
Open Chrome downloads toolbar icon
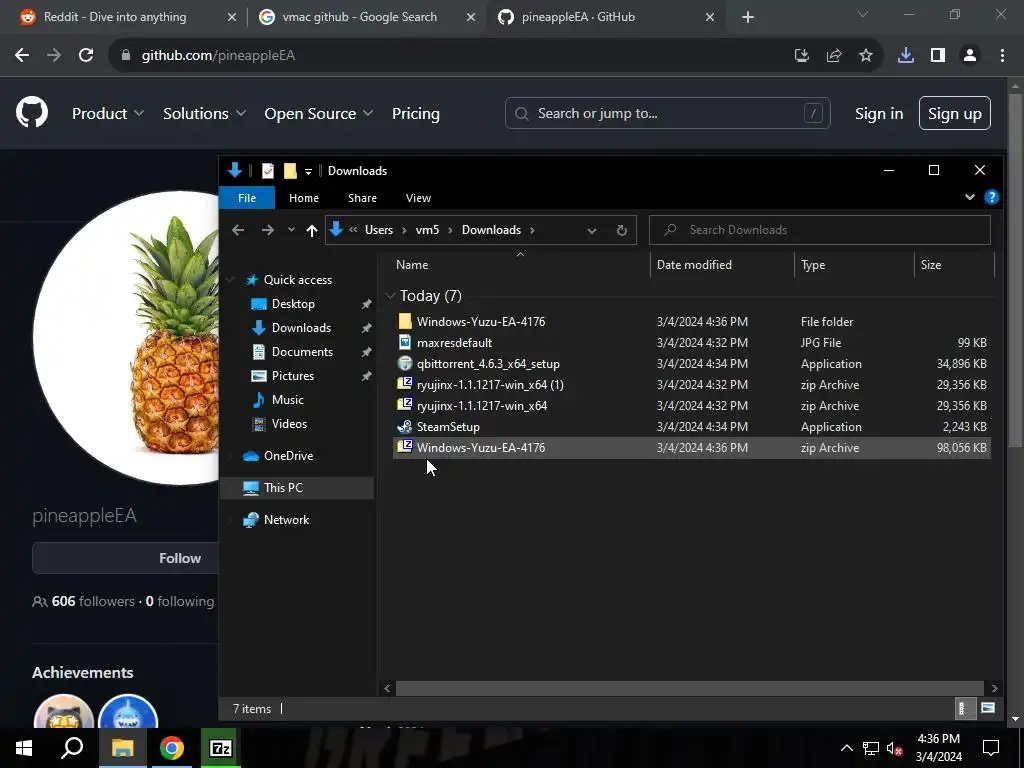pyautogui.click(x=906, y=56)
